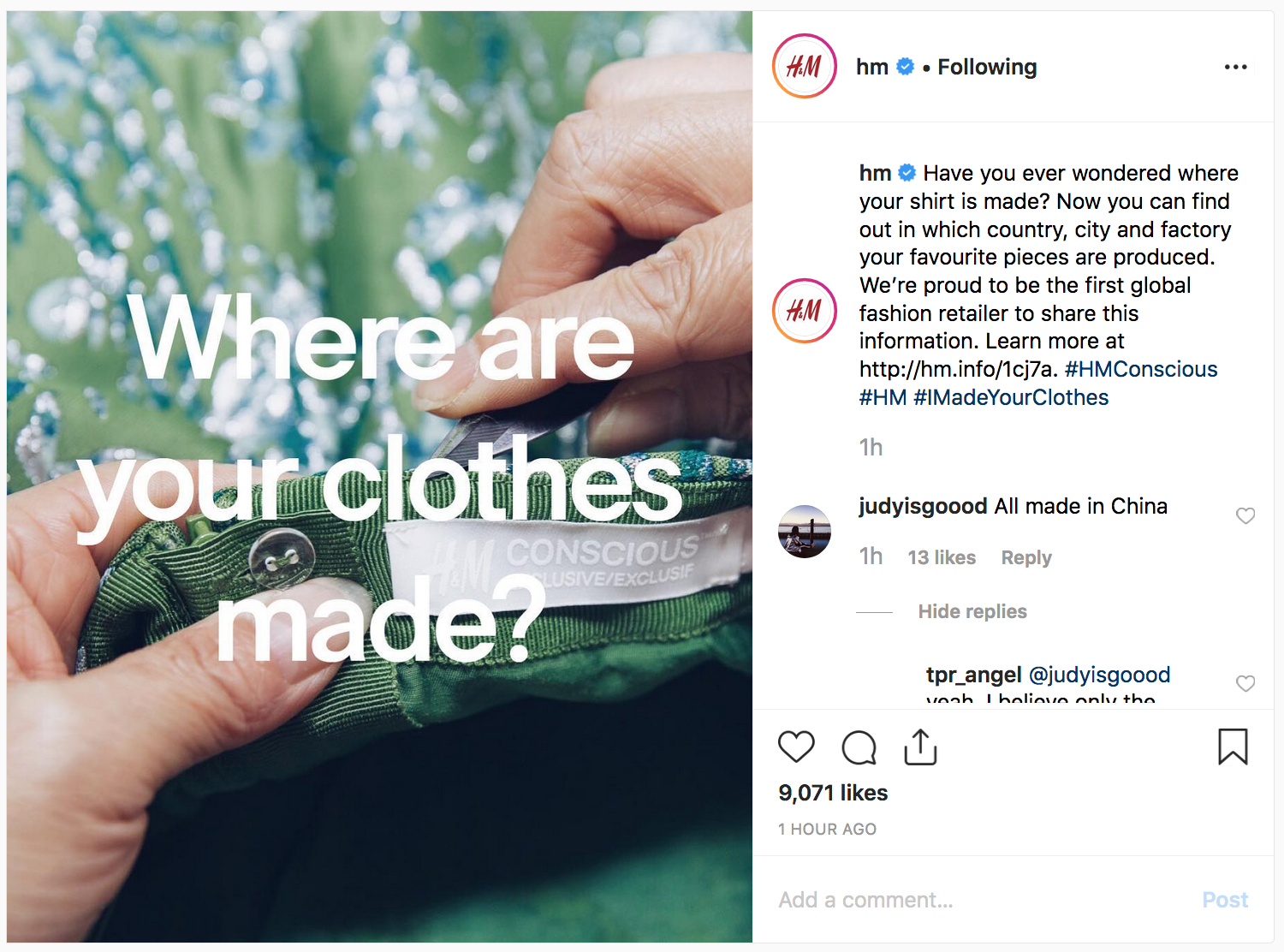The height and width of the screenshot is (952, 1284).
Task: View the 13 likes on comment
Action: (942, 557)
